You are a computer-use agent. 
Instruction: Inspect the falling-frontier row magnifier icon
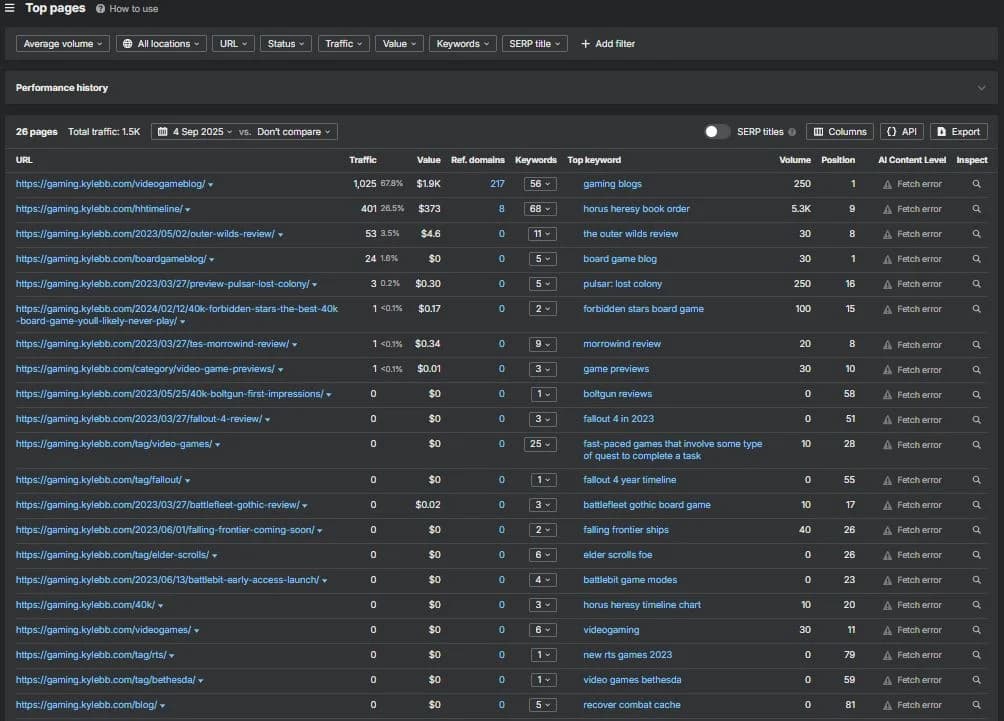(x=976, y=530)
